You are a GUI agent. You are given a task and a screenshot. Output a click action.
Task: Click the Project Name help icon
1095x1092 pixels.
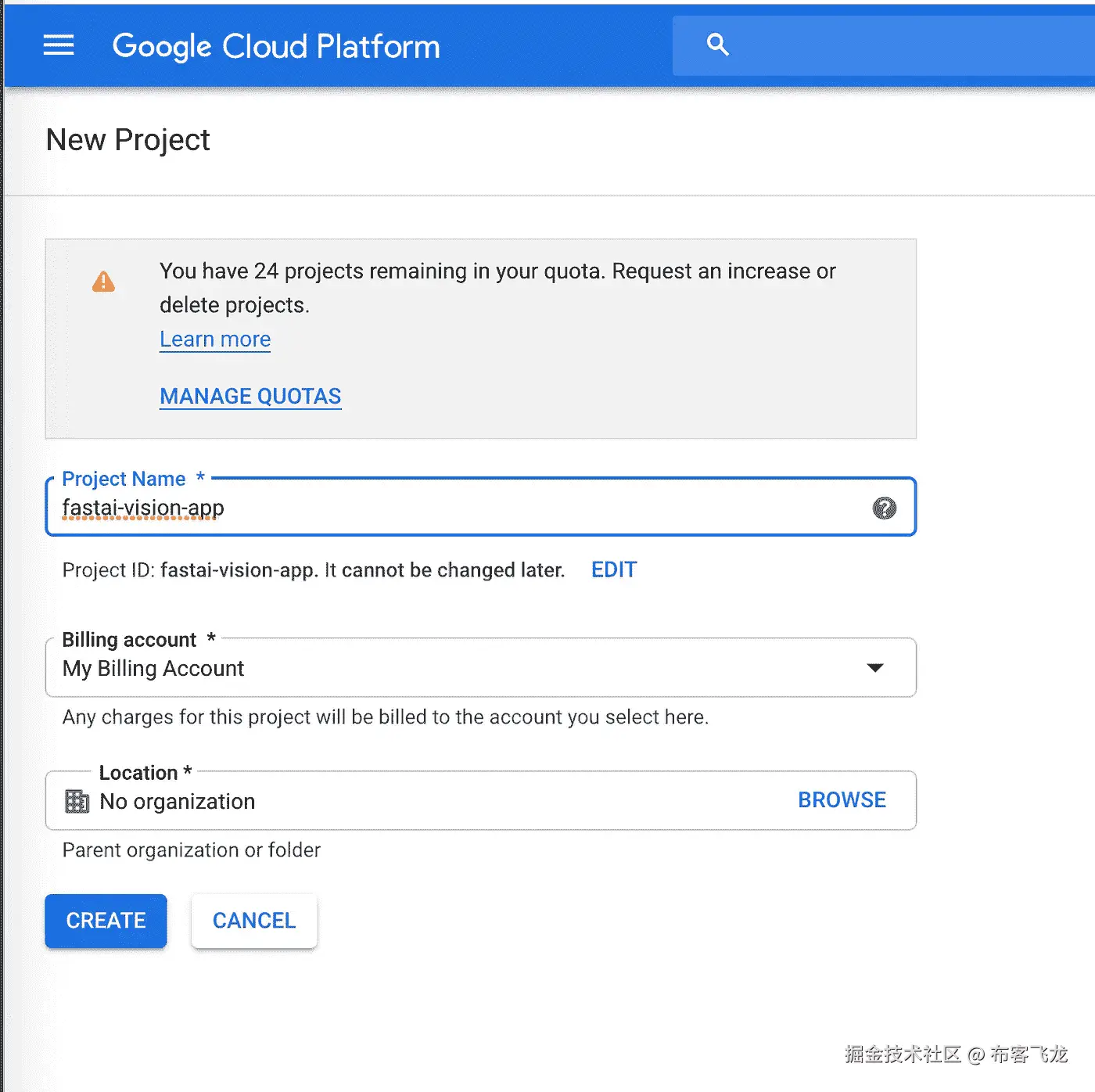tap(884, 508)
